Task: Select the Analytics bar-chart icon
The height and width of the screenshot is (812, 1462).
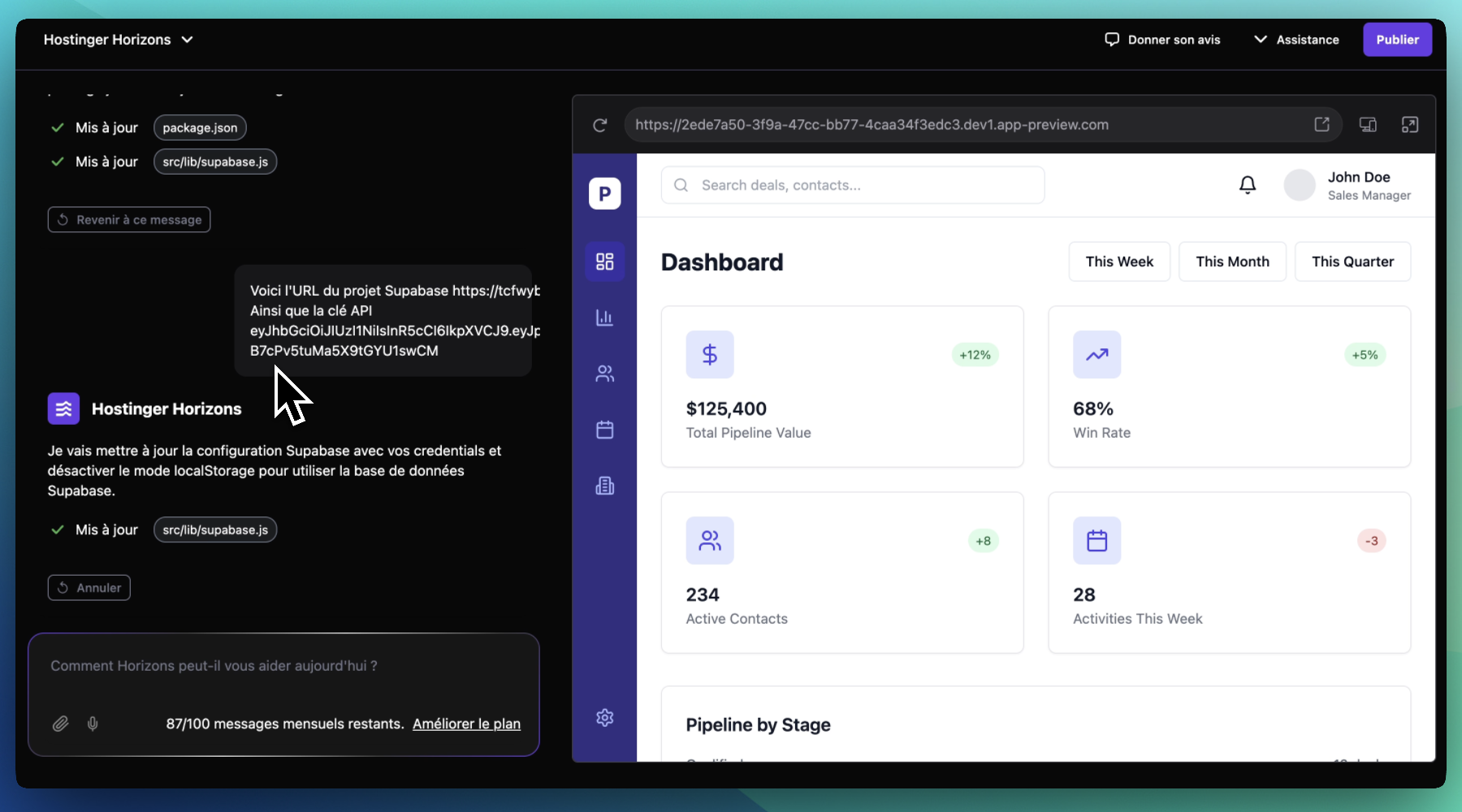Action: pyautogui.click(x=604, y=317)
